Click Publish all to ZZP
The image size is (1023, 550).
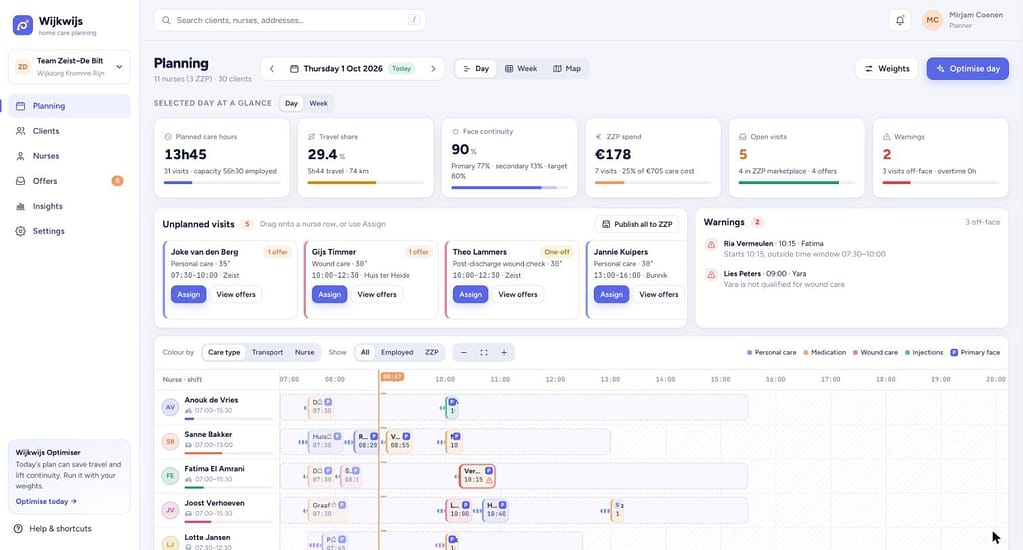(x=637, y=224)
